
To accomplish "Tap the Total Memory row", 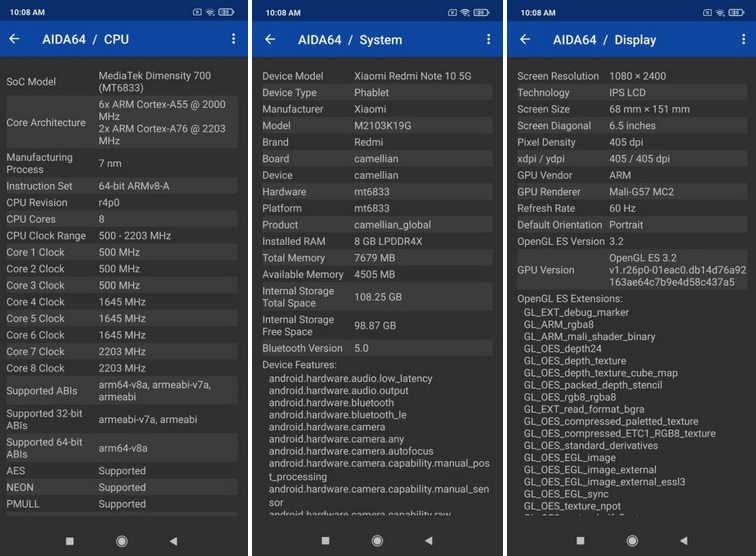I will click(x=377, y=258).
